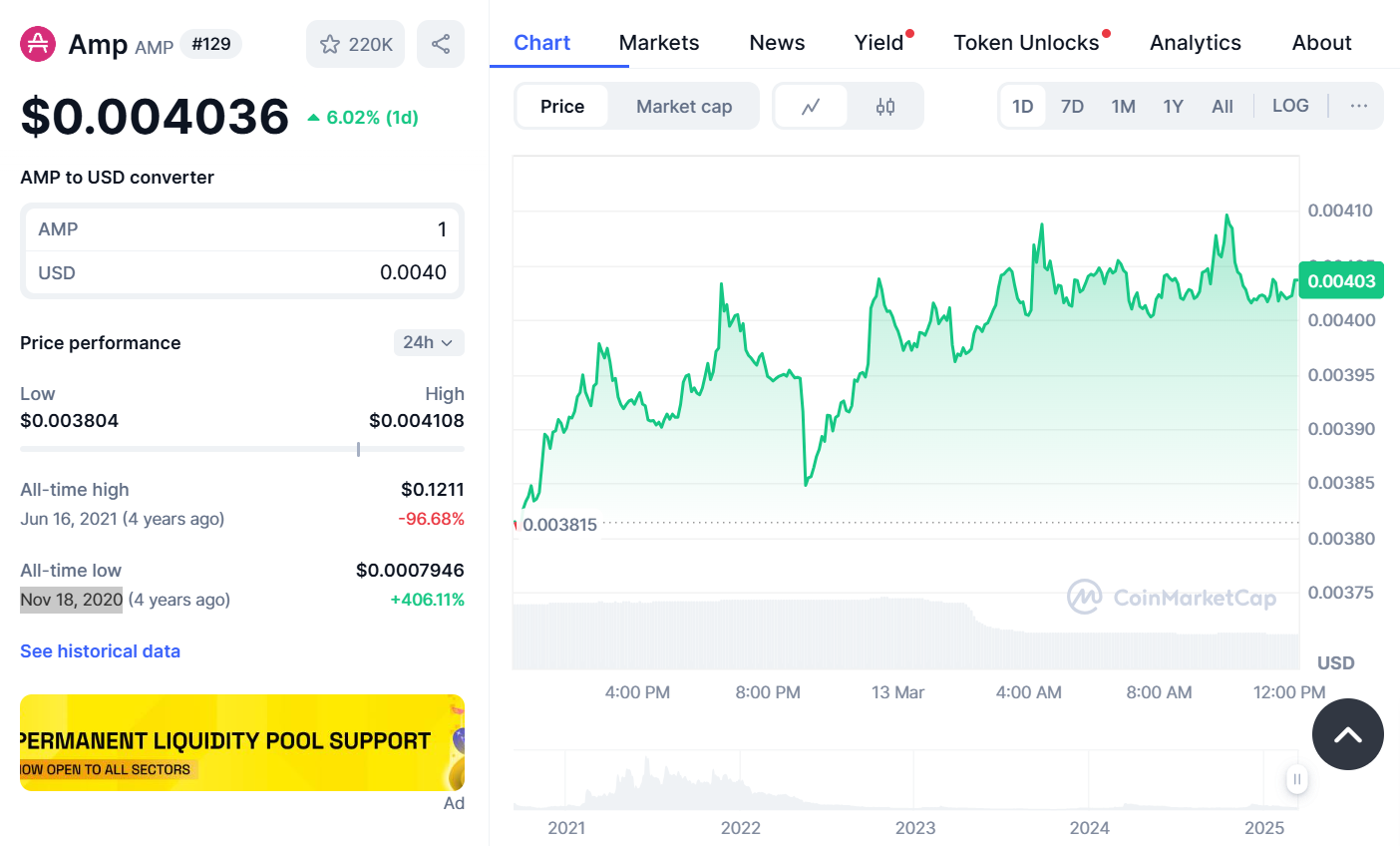
Task: Open the 24h price performance dropdown
Action: [429, 342]
